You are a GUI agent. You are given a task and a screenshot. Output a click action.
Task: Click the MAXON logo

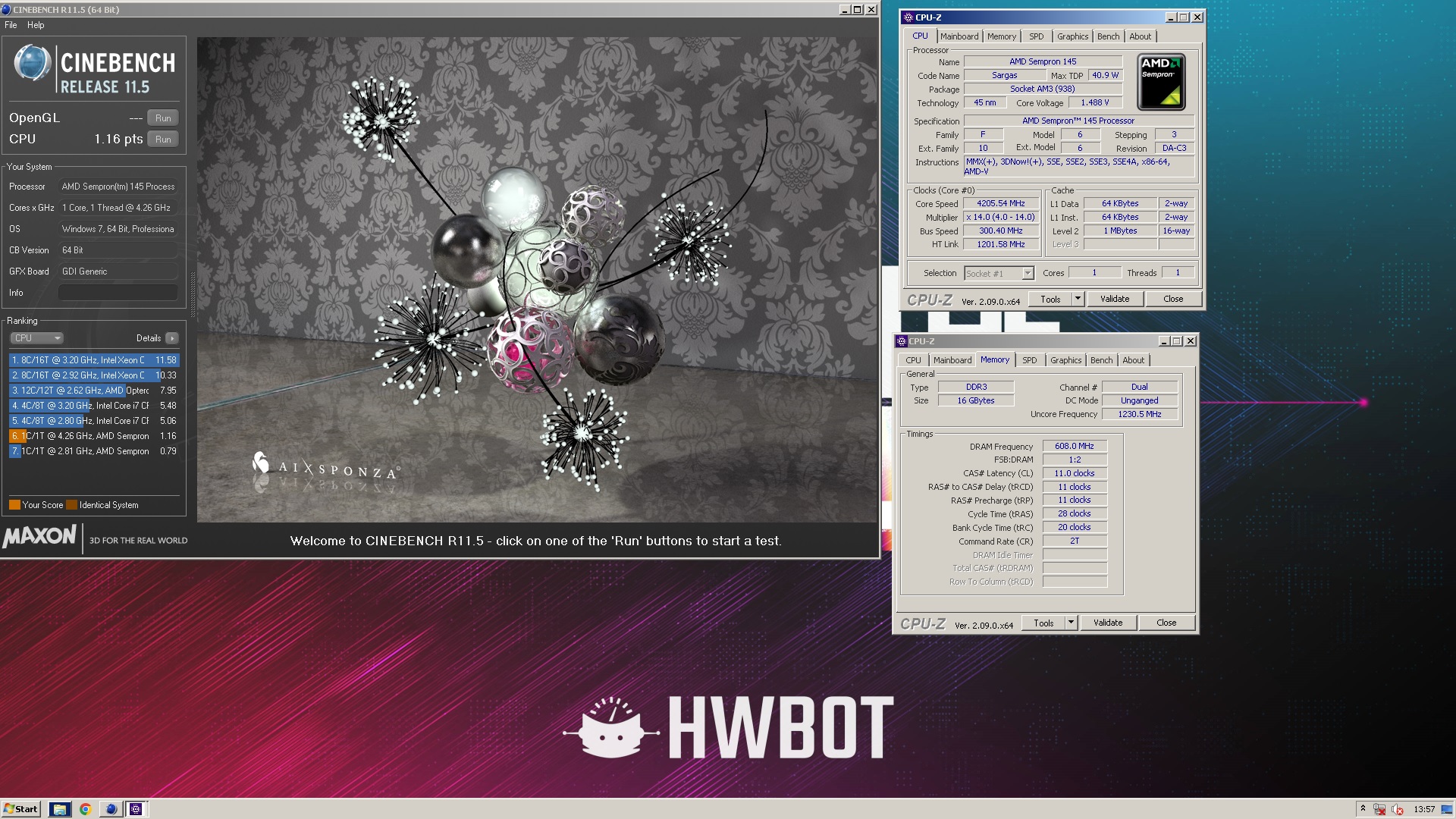(39, 537)
